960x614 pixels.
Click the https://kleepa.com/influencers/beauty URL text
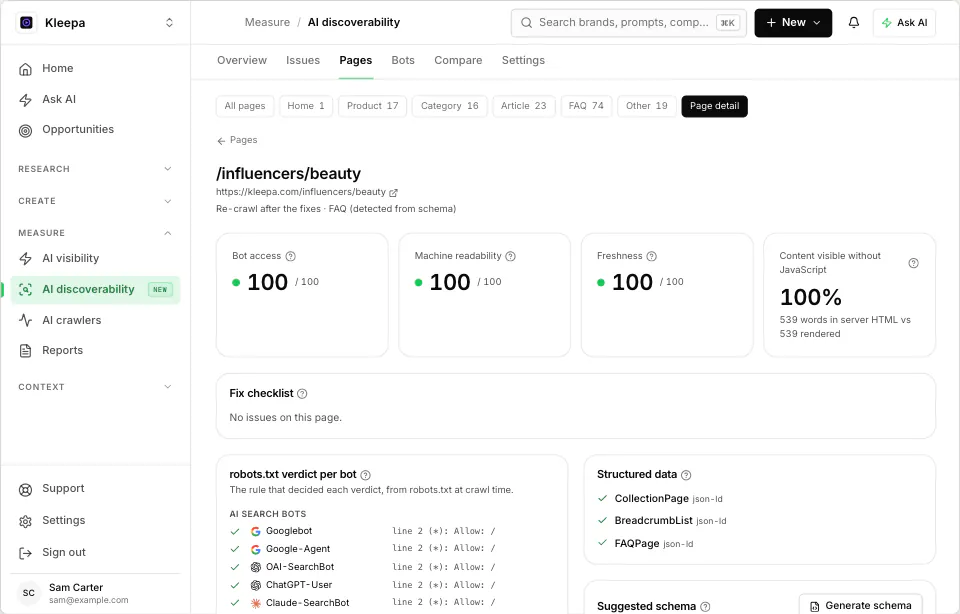tap(301, 192)
